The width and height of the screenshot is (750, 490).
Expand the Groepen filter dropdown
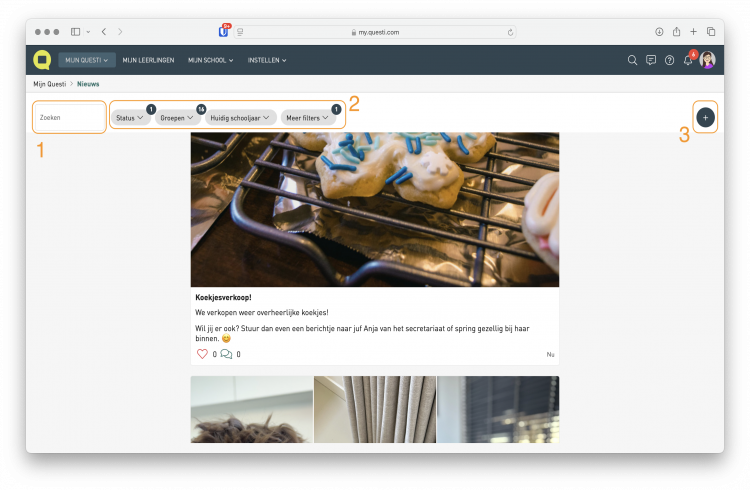177,118
